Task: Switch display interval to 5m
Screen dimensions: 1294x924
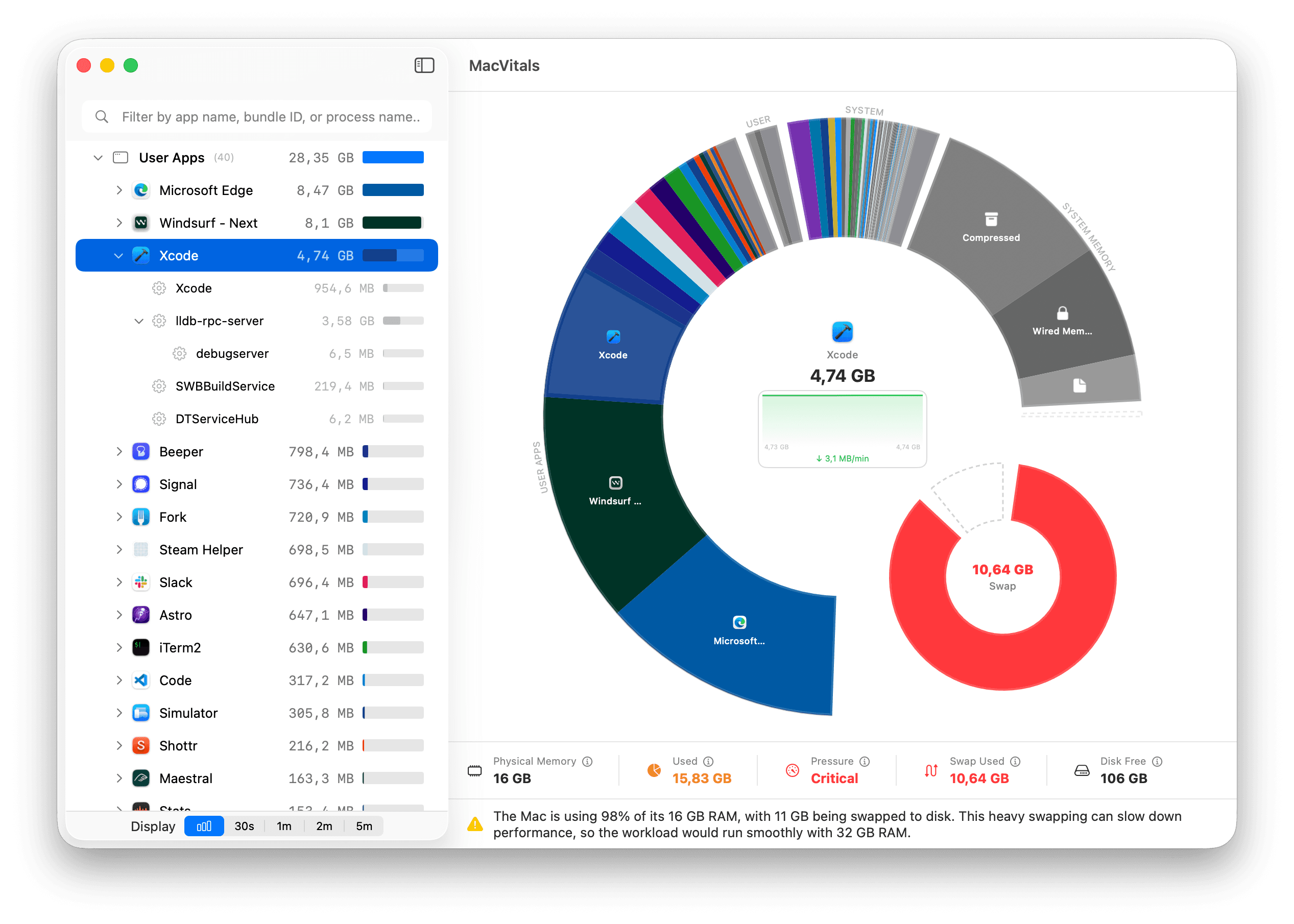Action: 364,826
